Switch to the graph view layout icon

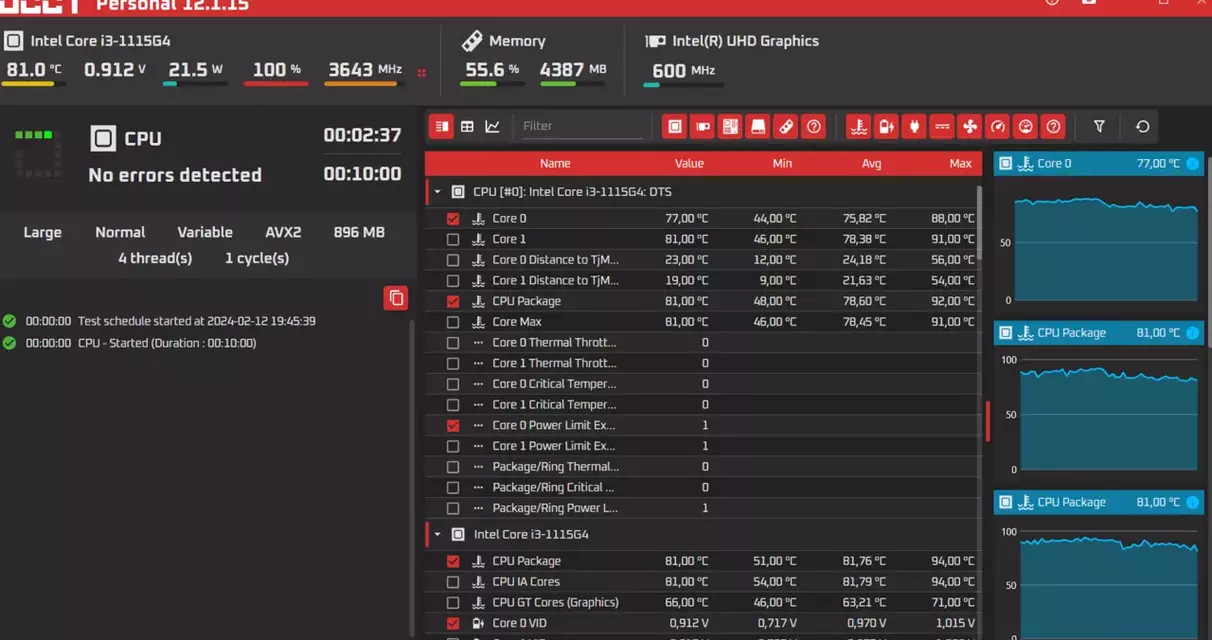(493, 126)
